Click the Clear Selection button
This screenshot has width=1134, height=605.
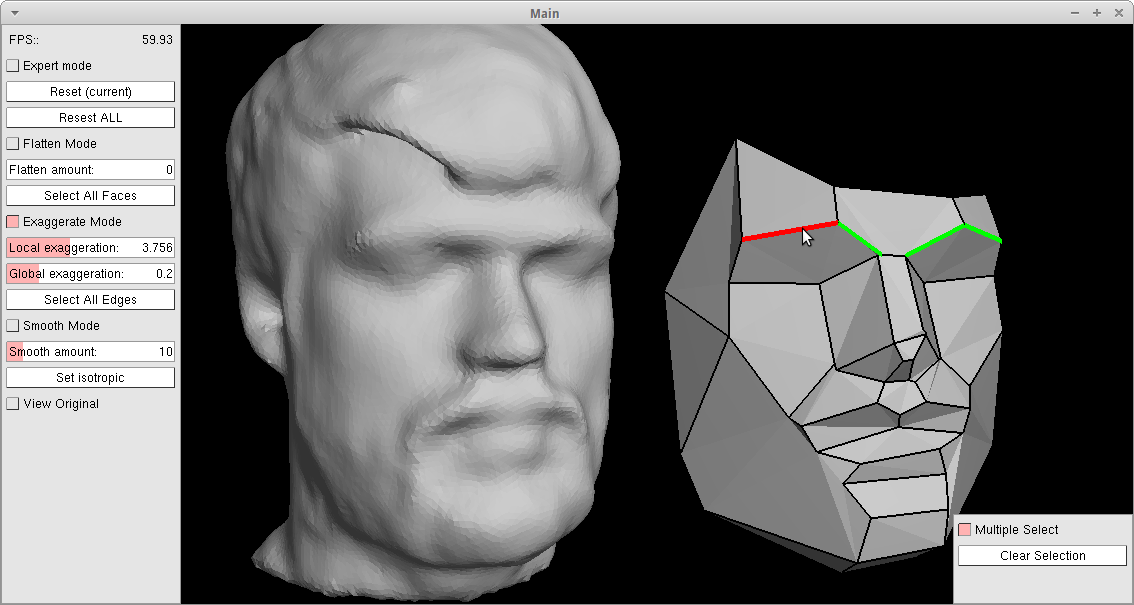pos(1042,556)
